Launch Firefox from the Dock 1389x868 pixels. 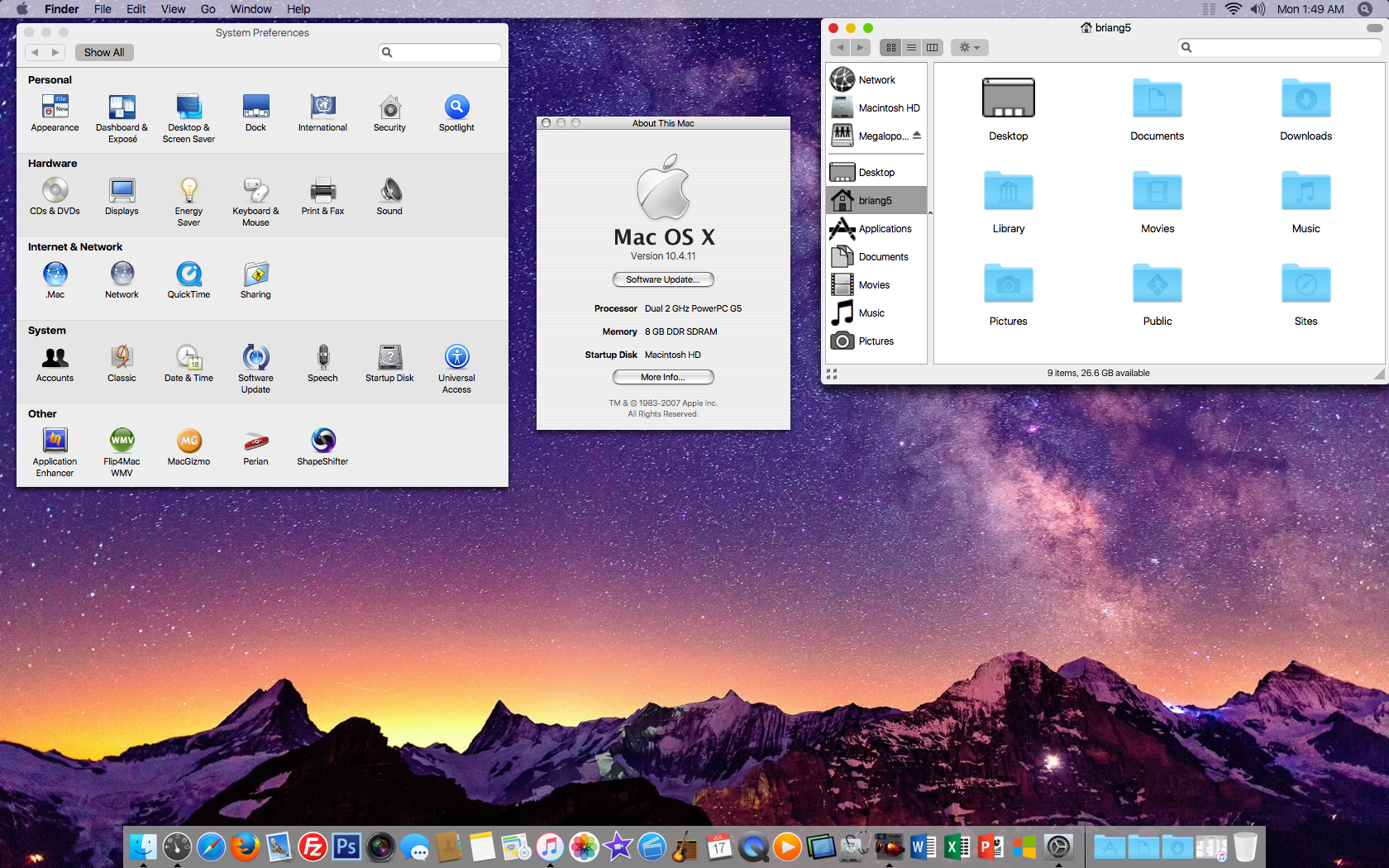245,847
